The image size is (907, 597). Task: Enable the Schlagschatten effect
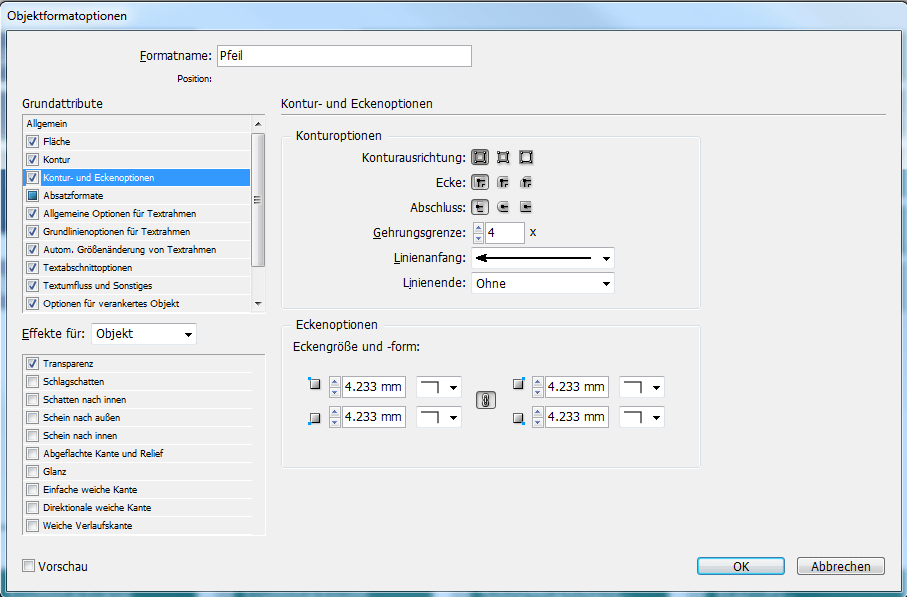(x=33, y=381)
